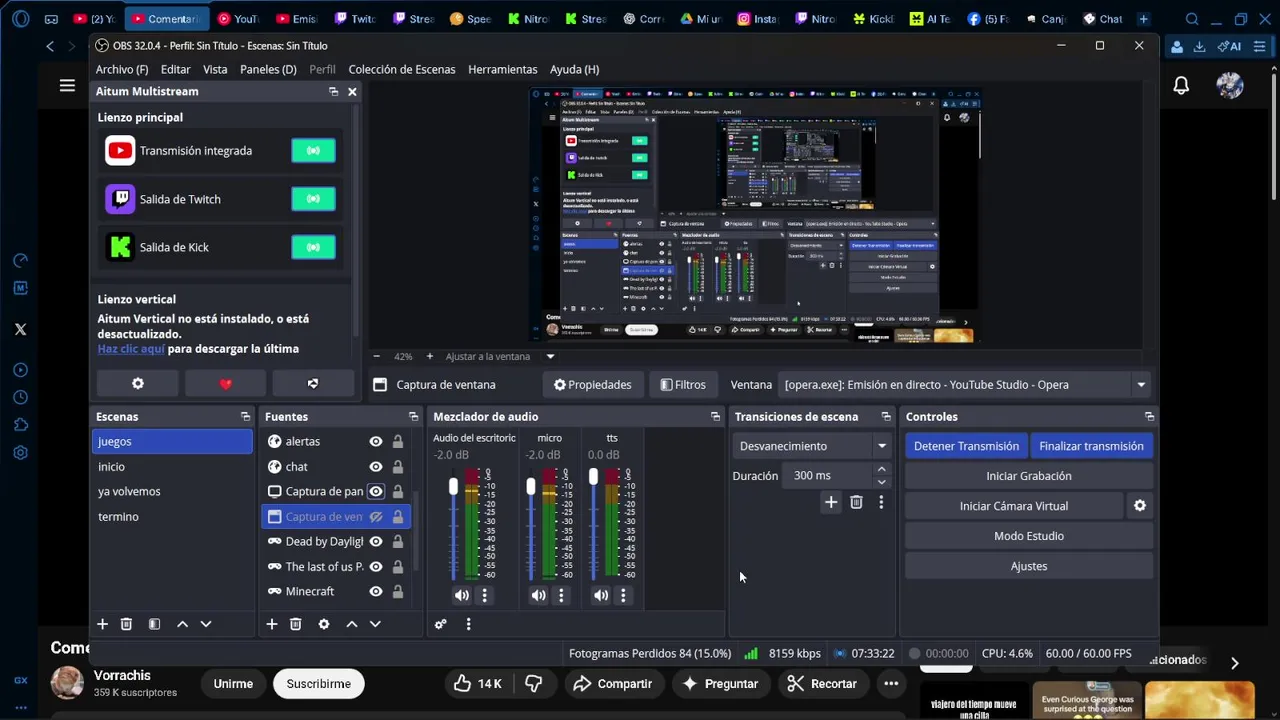Mute the tts audio channel
The image size is (1280, 720).
click(x=600, y=595)
